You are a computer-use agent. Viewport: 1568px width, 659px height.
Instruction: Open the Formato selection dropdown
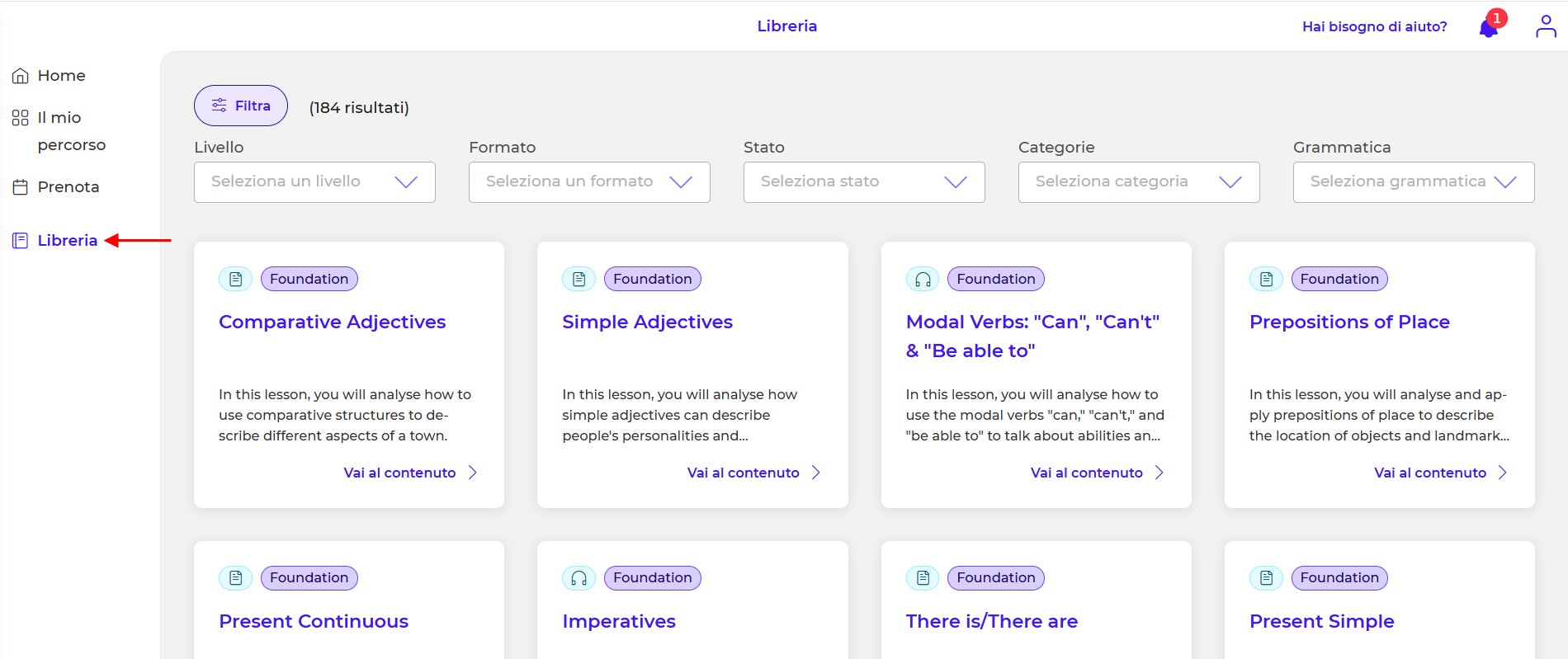click(x=589, y=182)
